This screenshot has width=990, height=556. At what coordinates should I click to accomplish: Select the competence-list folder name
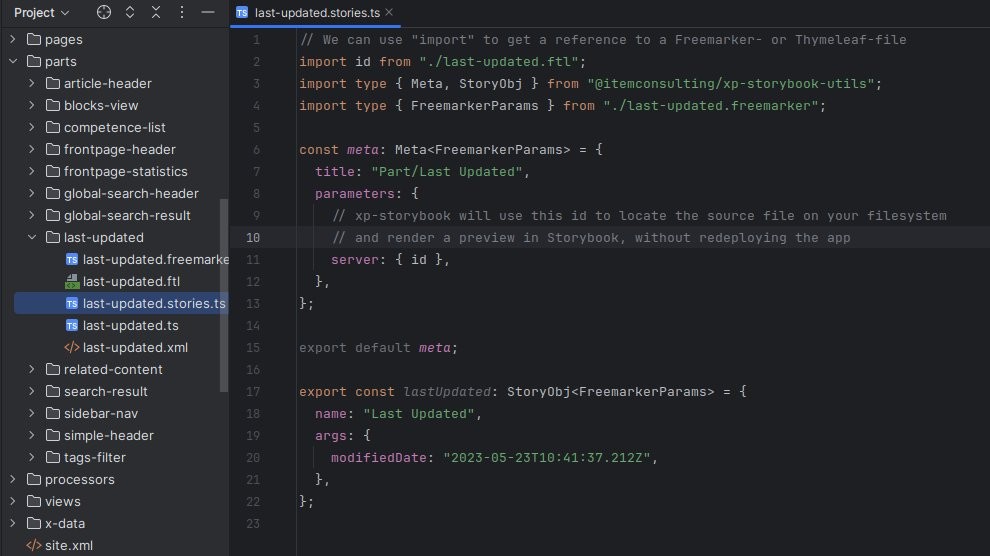(114, 127)
